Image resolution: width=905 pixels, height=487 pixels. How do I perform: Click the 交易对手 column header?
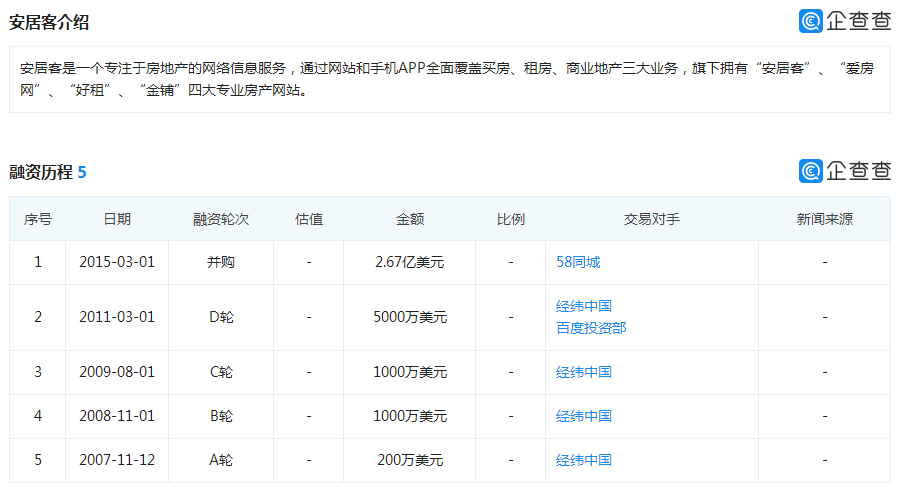click(652, 219)
